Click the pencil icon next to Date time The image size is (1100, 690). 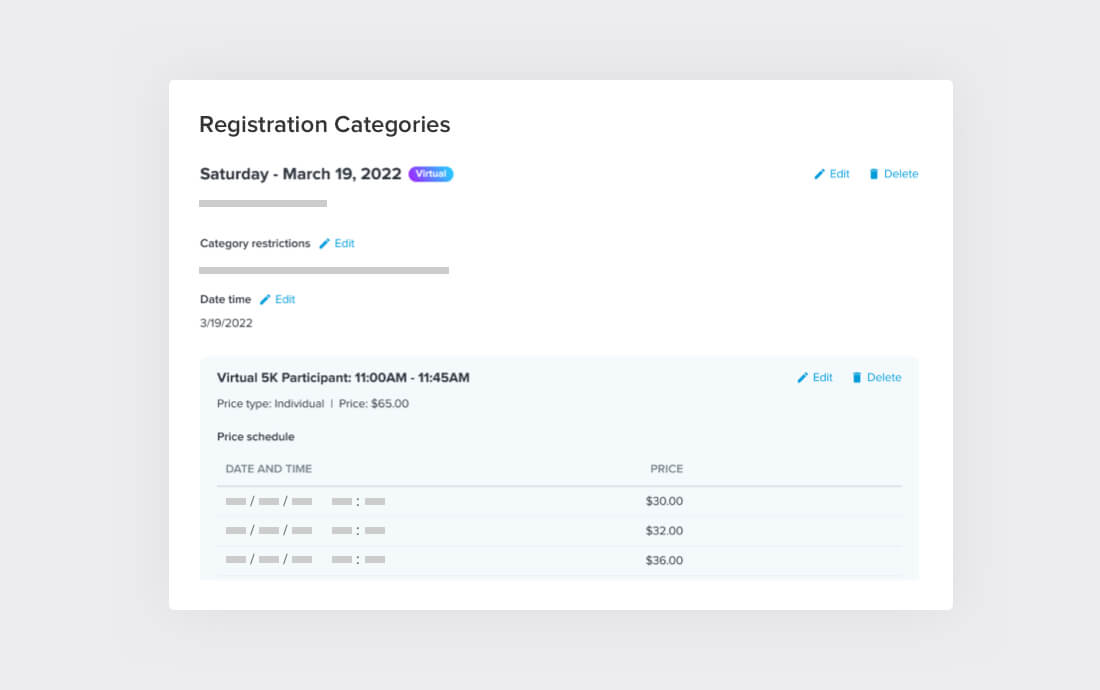[265, 300]
